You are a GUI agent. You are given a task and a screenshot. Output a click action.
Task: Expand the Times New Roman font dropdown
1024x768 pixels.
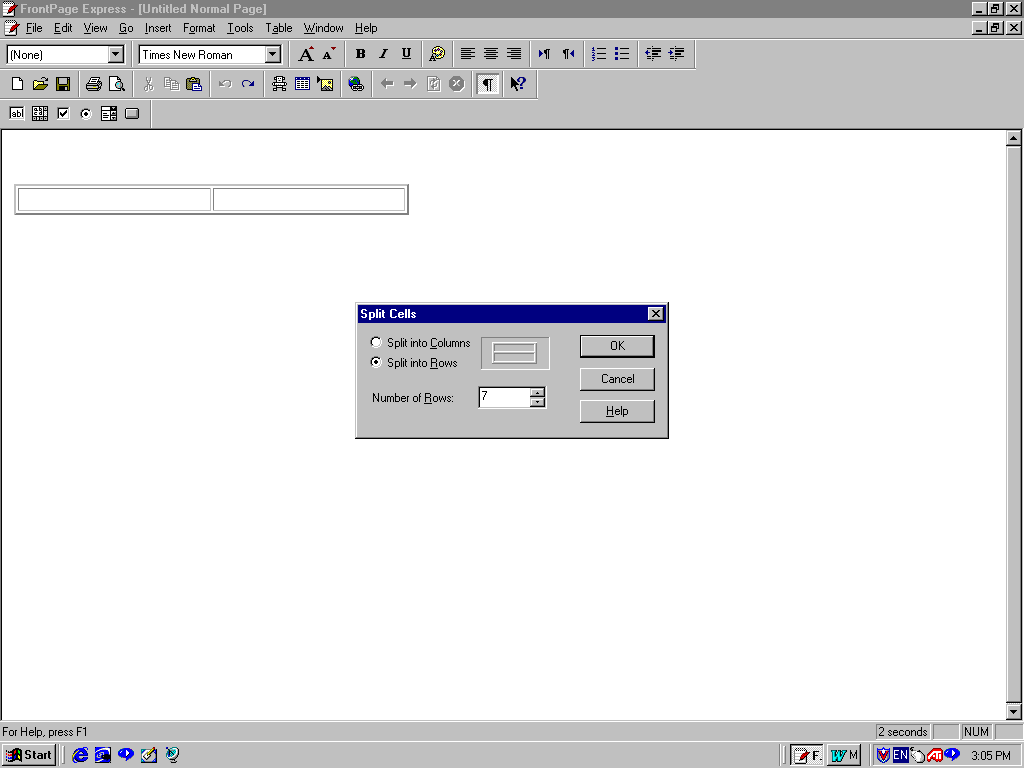[273, 55]
